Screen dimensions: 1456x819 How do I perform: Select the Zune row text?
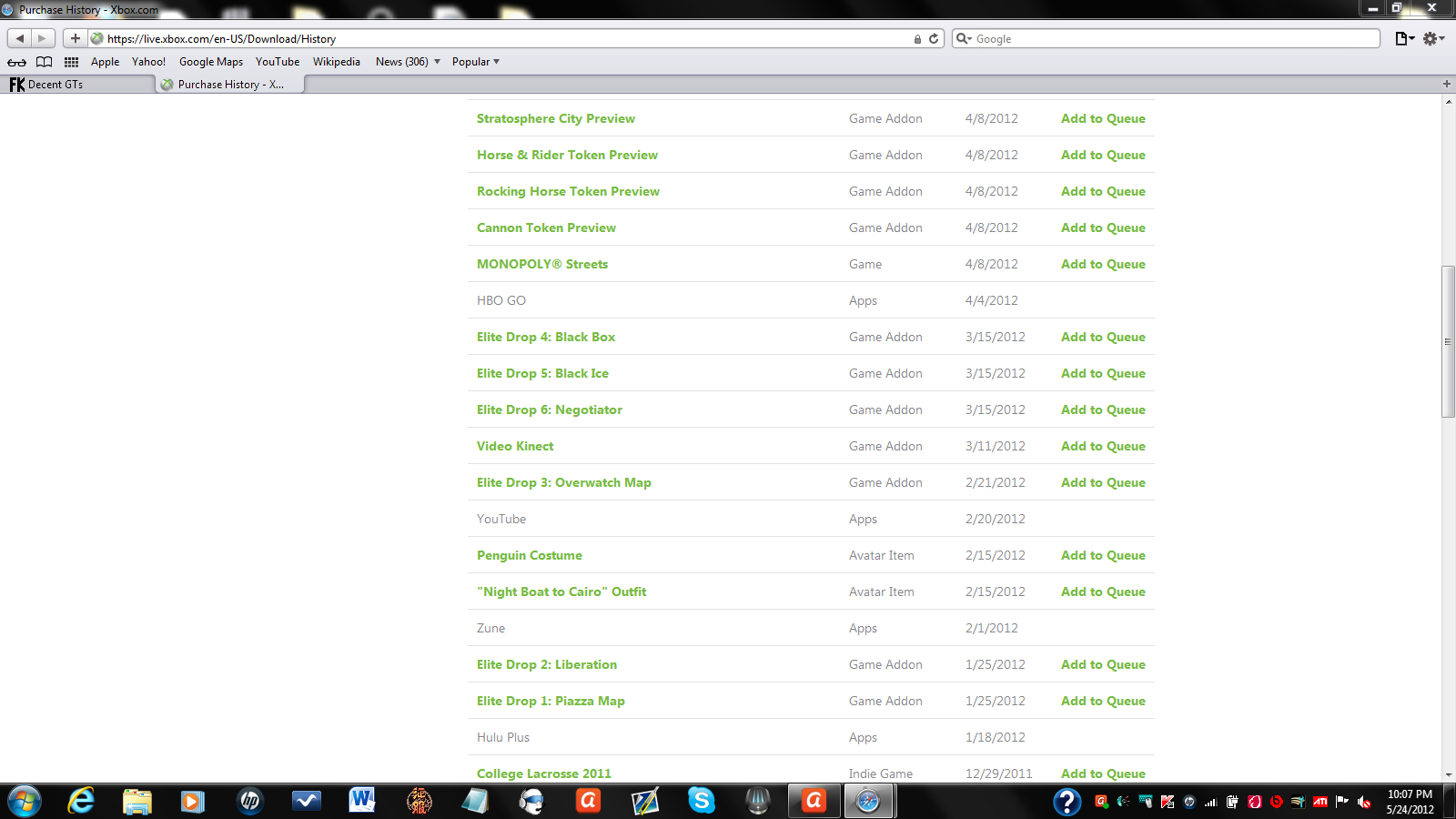490,628
